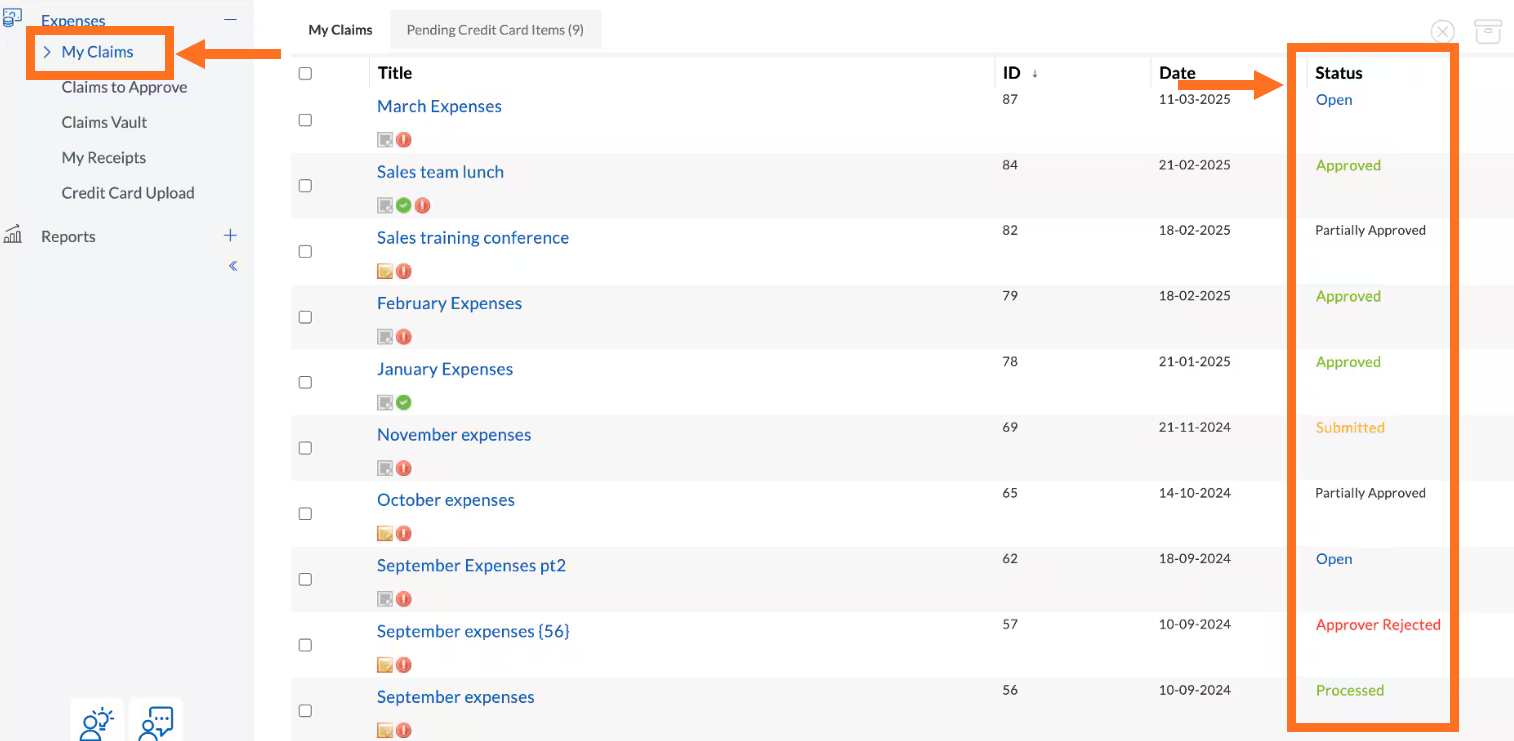Click the red warning icon under November expenses
1514x741 pixels.
pos(404,468)
